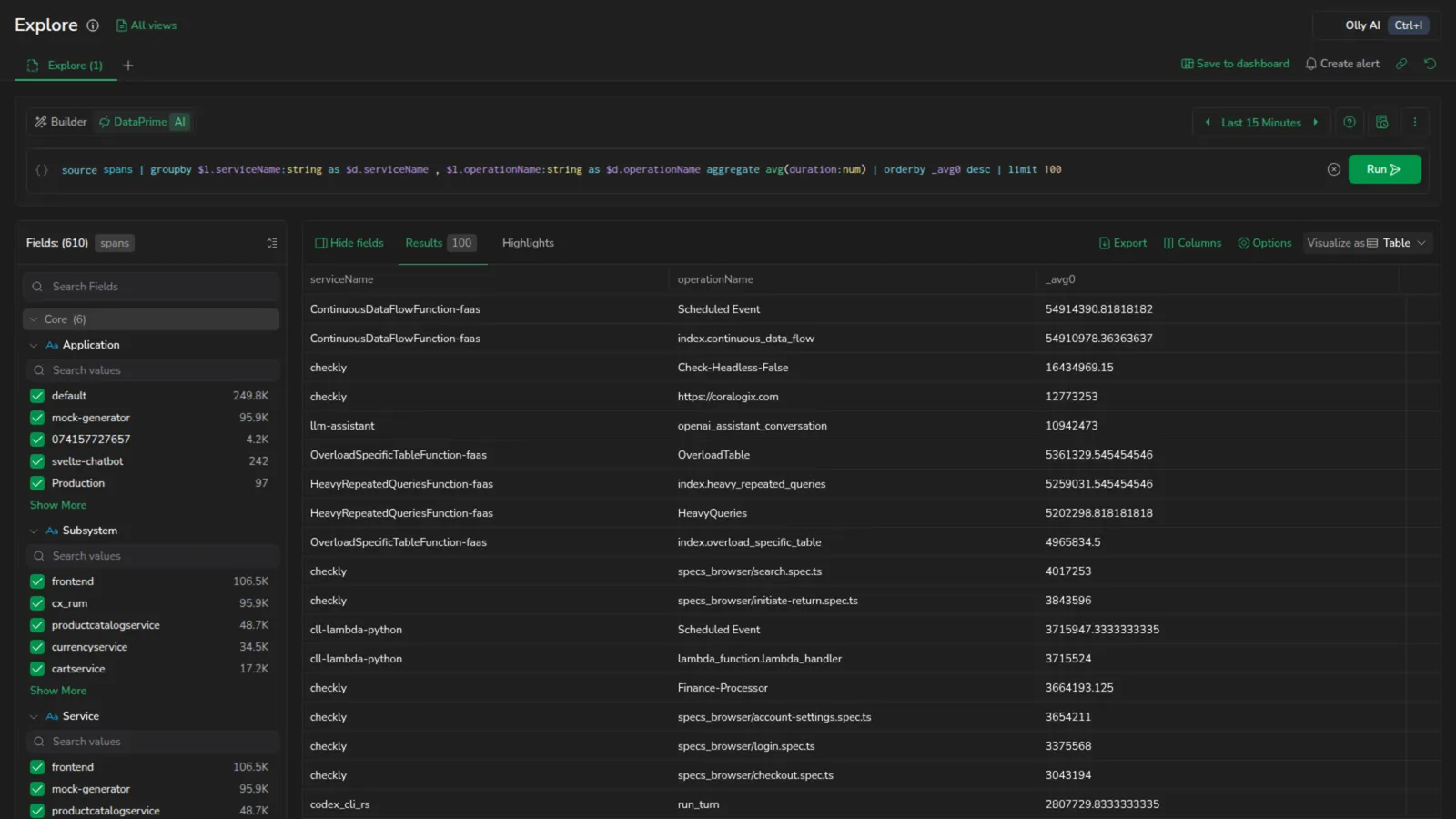Collapse the Service field section

pyautogui.click(x=34, y=716)
